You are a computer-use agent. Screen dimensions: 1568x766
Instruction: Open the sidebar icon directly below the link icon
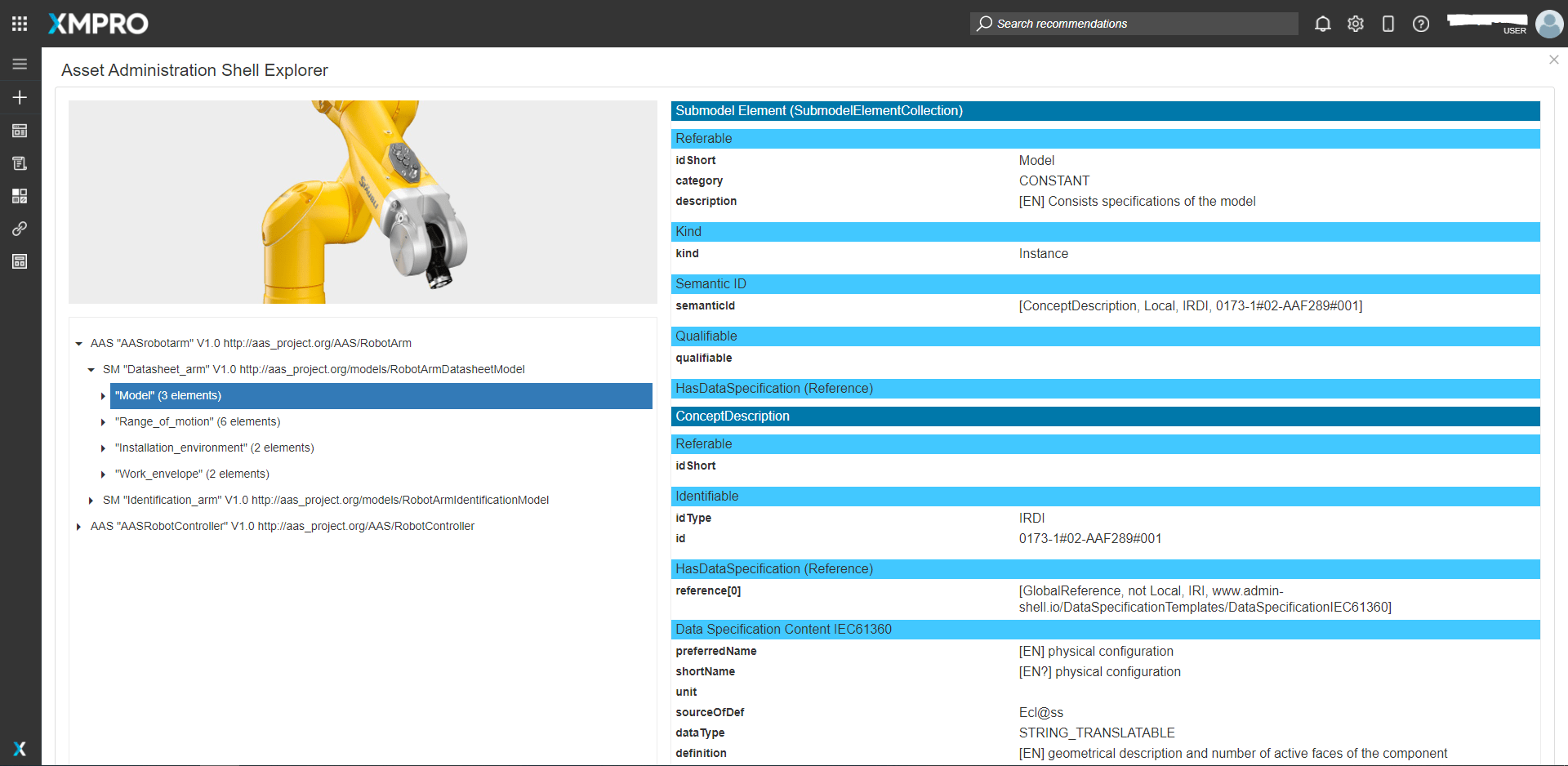20,261
